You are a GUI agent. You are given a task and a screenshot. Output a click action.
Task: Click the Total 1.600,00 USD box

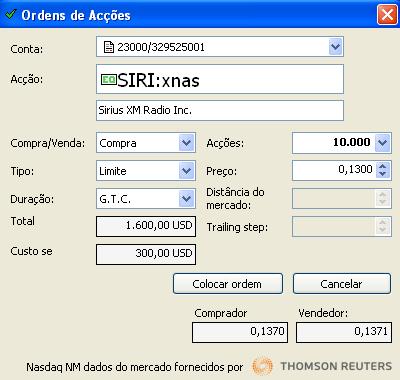click(x=146, y=226)
